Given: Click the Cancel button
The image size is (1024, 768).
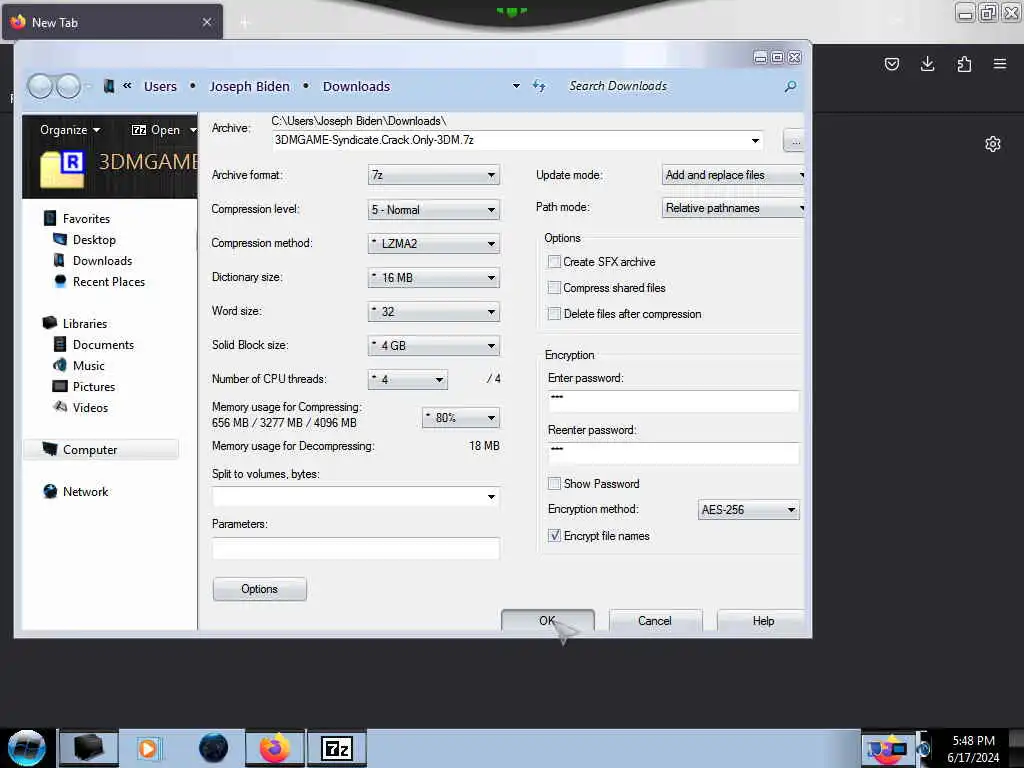Looking at the screenshot, I should coord(654,620).
